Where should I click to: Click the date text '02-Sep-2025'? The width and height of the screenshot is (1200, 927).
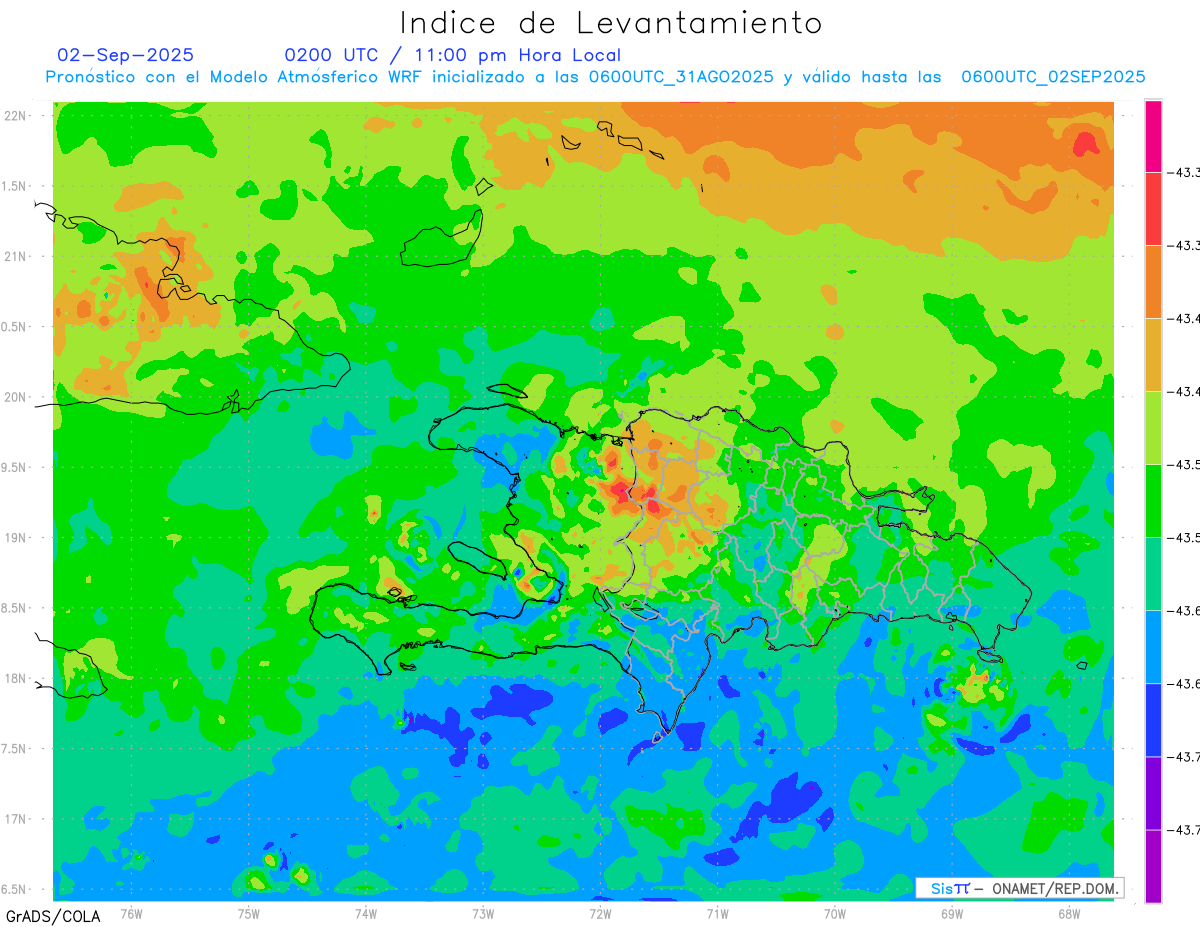tap(126, 55)
